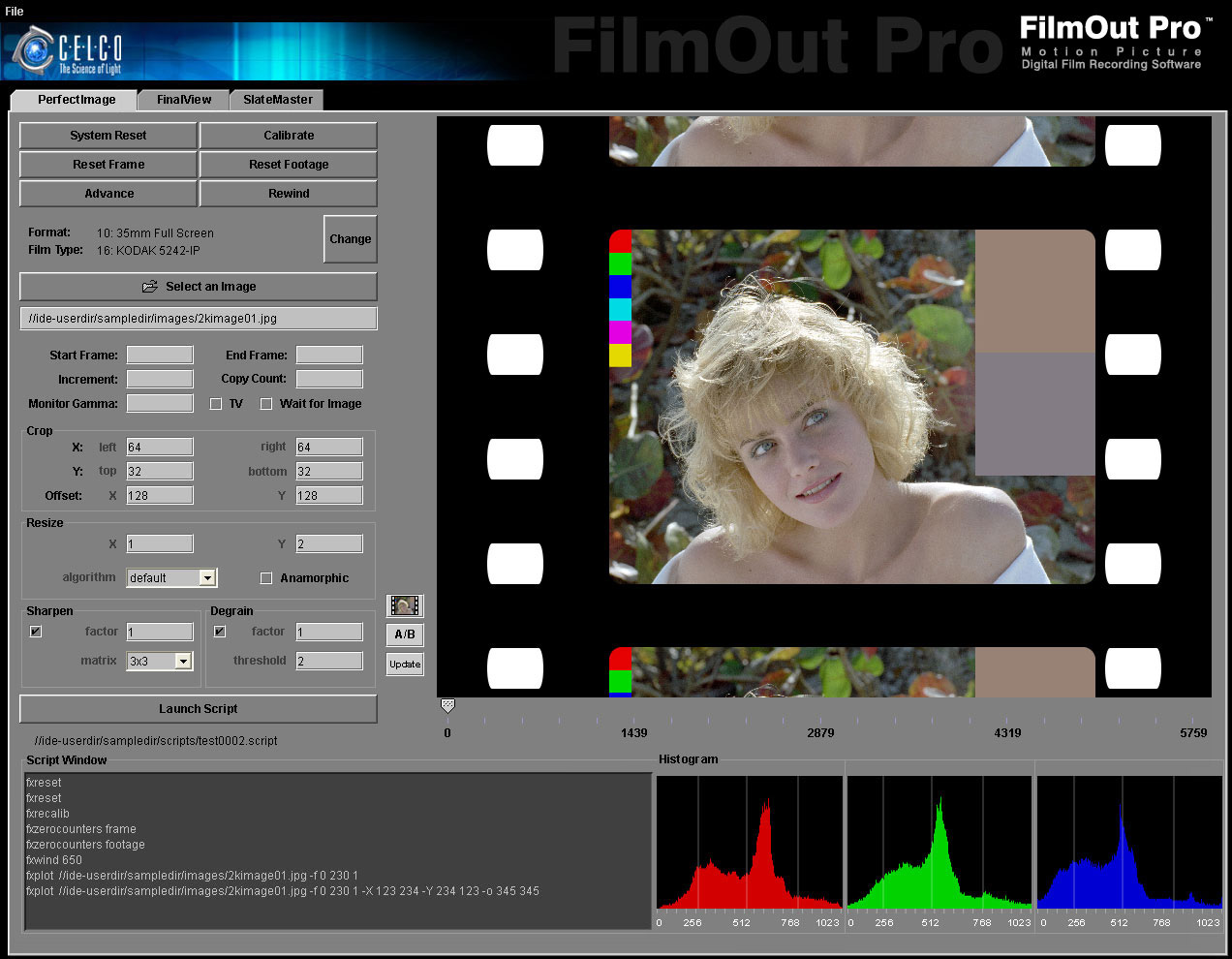
Task: Click the 4319 mark on frame slider
Action: (1007, 733)
